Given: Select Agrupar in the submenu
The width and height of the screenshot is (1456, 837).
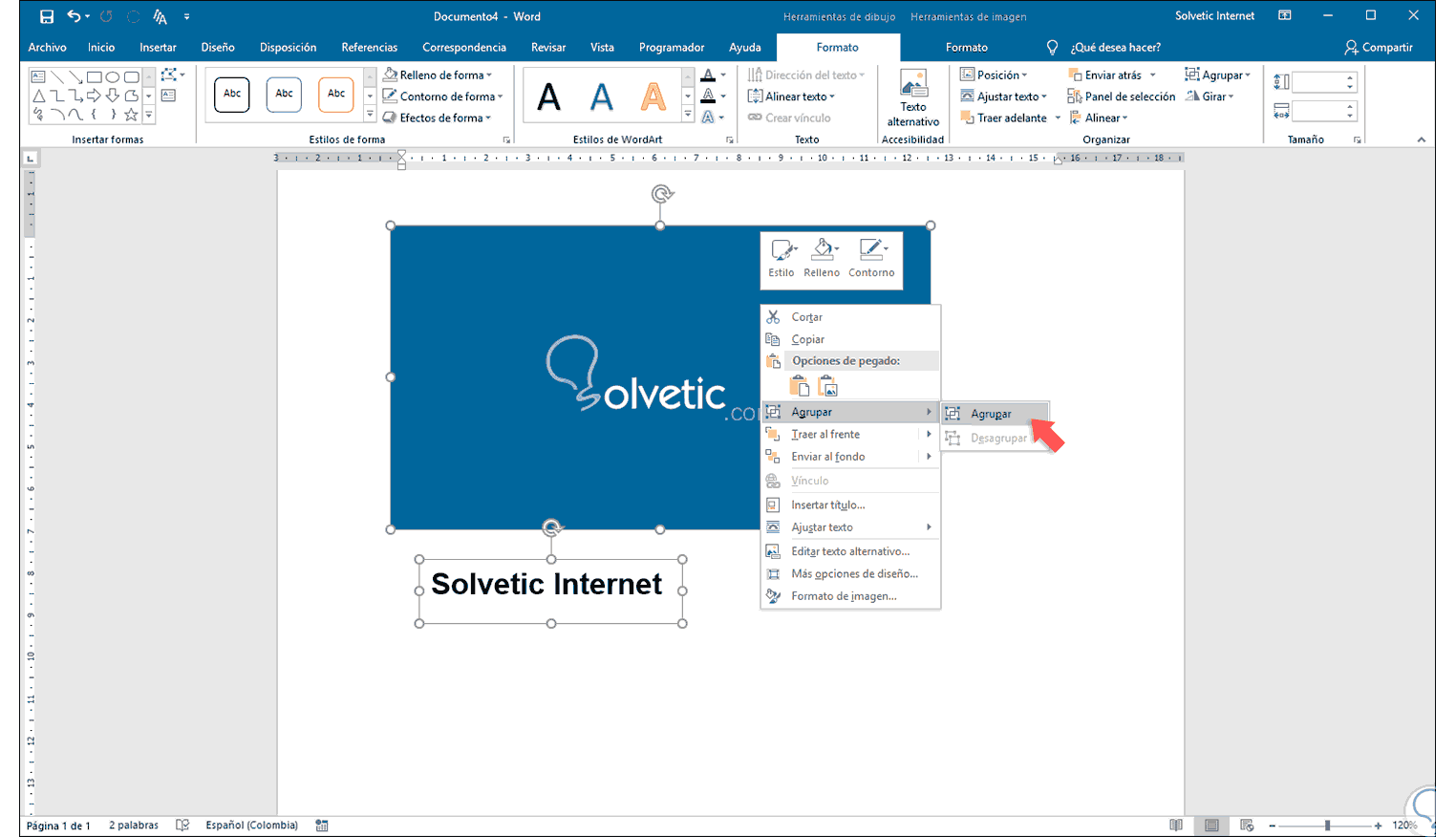Looking at the screenshot, I should pyautogui.click(x=996, y=414).
